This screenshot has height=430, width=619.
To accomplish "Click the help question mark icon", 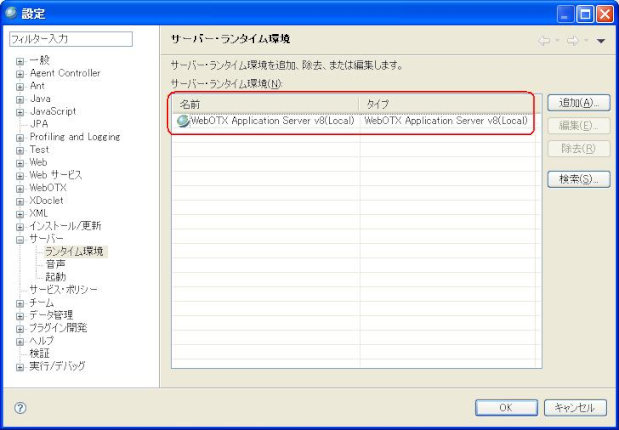I will (20, 408).
